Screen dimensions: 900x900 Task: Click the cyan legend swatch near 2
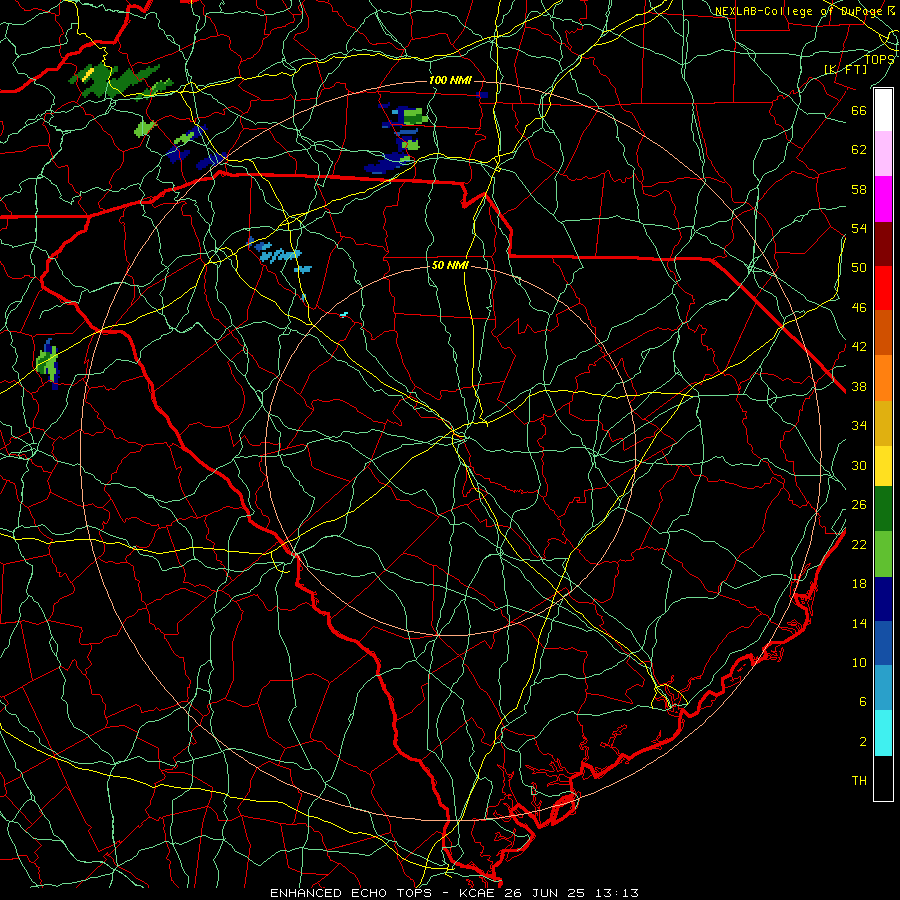click(883, 733)
